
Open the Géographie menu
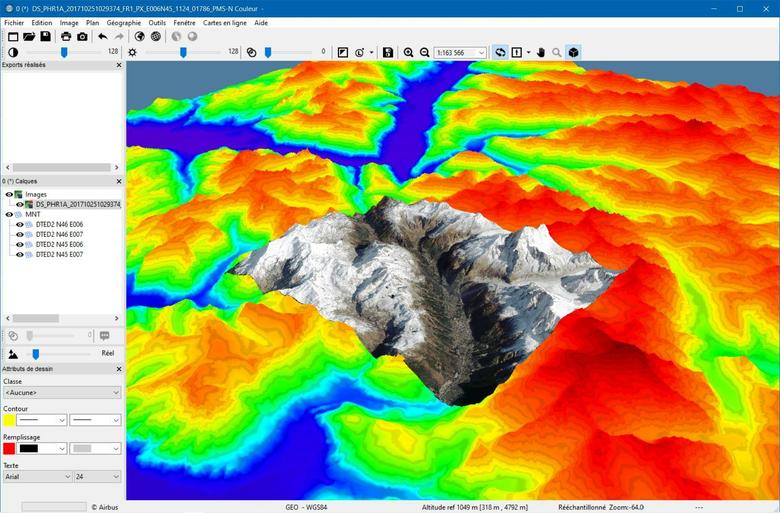(124, 23)
